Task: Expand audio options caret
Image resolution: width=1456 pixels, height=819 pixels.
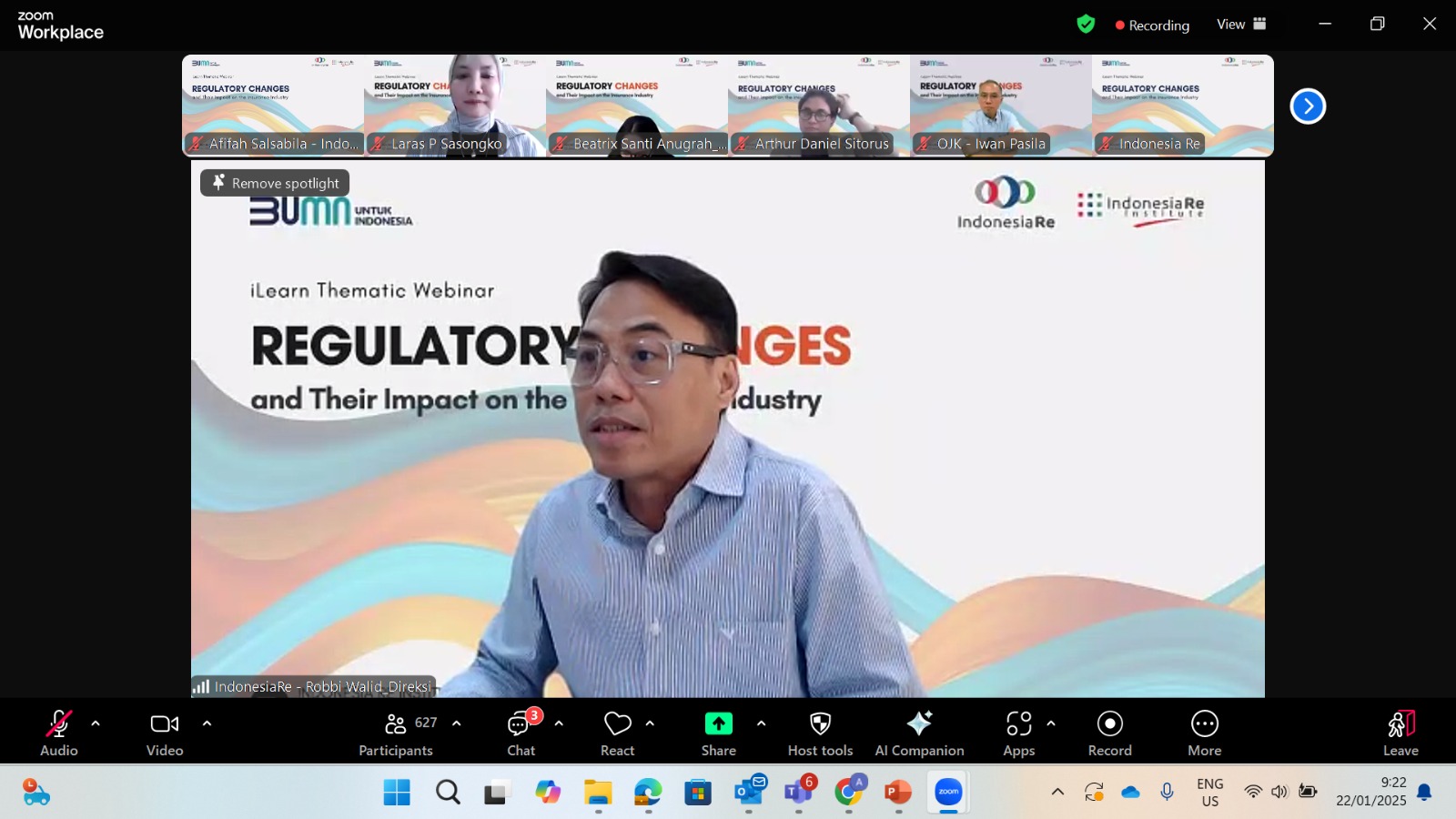Action: tap(96, 723)
